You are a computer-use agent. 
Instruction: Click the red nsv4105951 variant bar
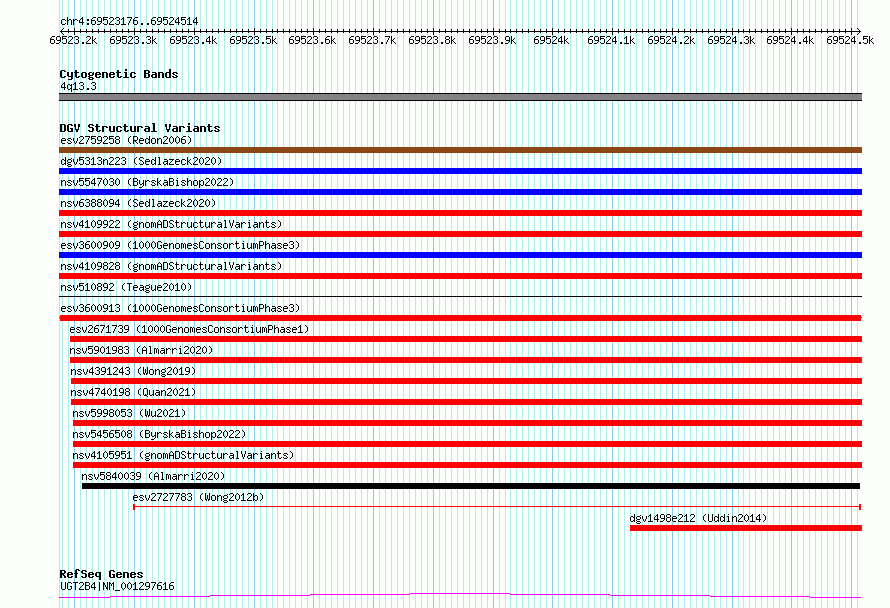click(x=468, y=465)
